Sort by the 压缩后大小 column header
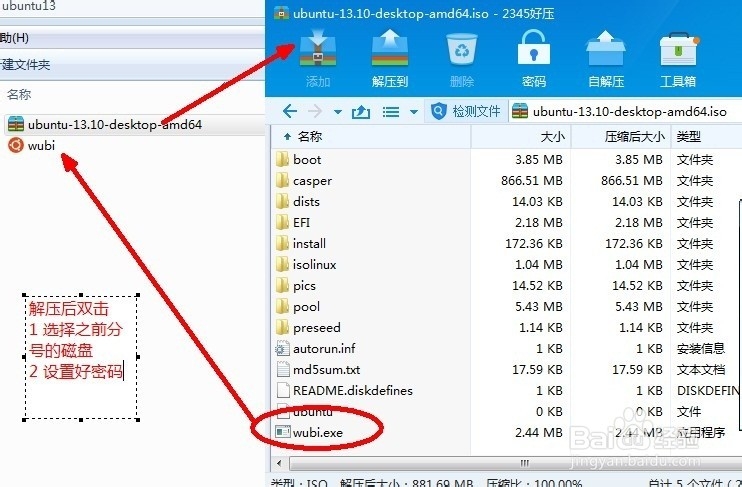Image resolution: width=742 pixels, height=487 pixels. tap(621, 137)
